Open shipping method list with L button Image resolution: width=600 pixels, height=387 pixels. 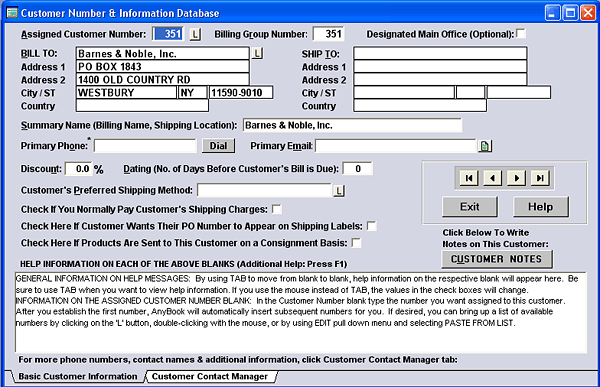[339, 191]
